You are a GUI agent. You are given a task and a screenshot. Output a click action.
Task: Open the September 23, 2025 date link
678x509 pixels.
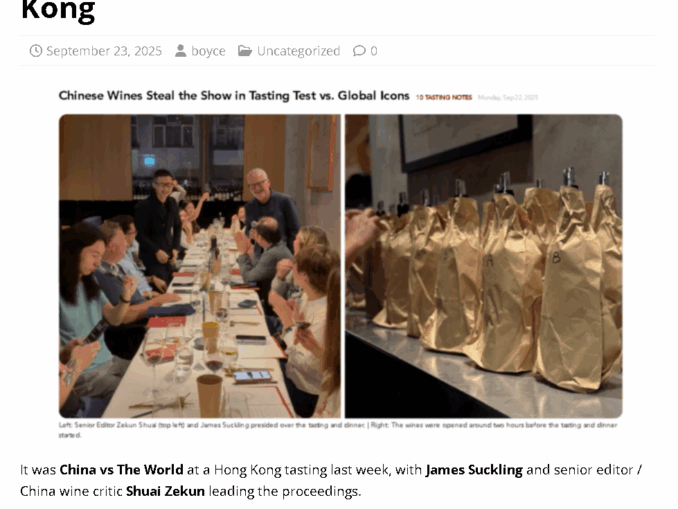(x=104, y=51)
